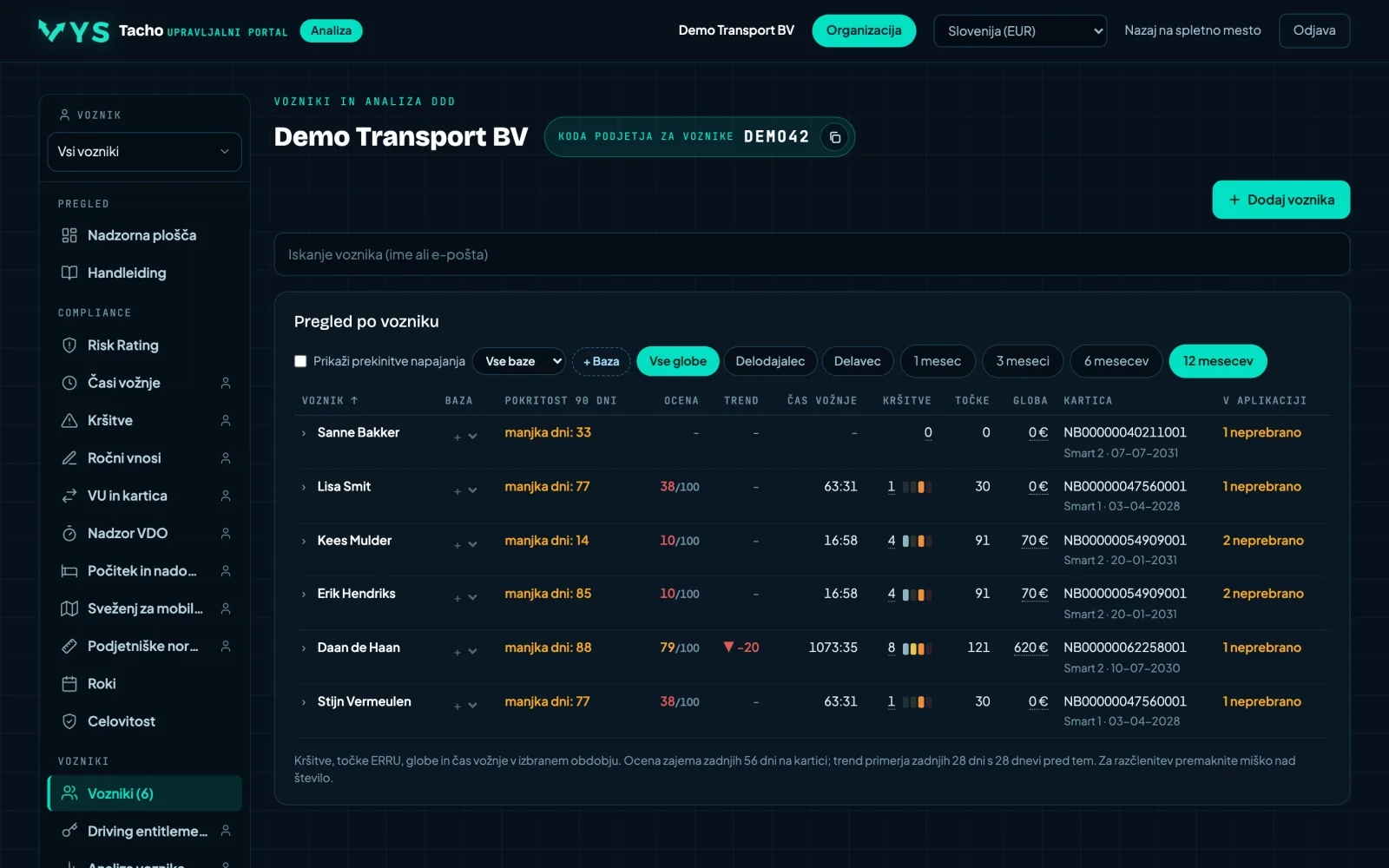Click Kees Mulder violations severity bar

pyautogui.click(x=916, y=541)
